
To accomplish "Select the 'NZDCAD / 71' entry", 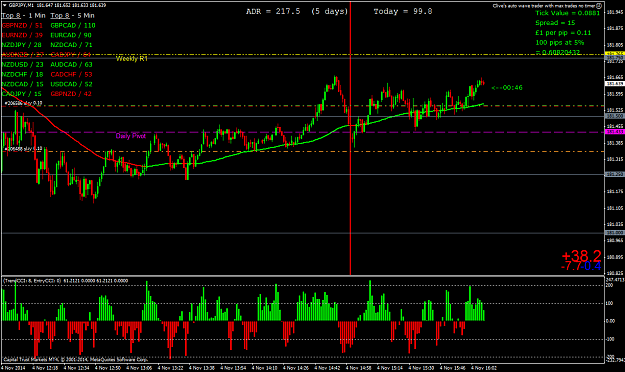I will [71, 45].
